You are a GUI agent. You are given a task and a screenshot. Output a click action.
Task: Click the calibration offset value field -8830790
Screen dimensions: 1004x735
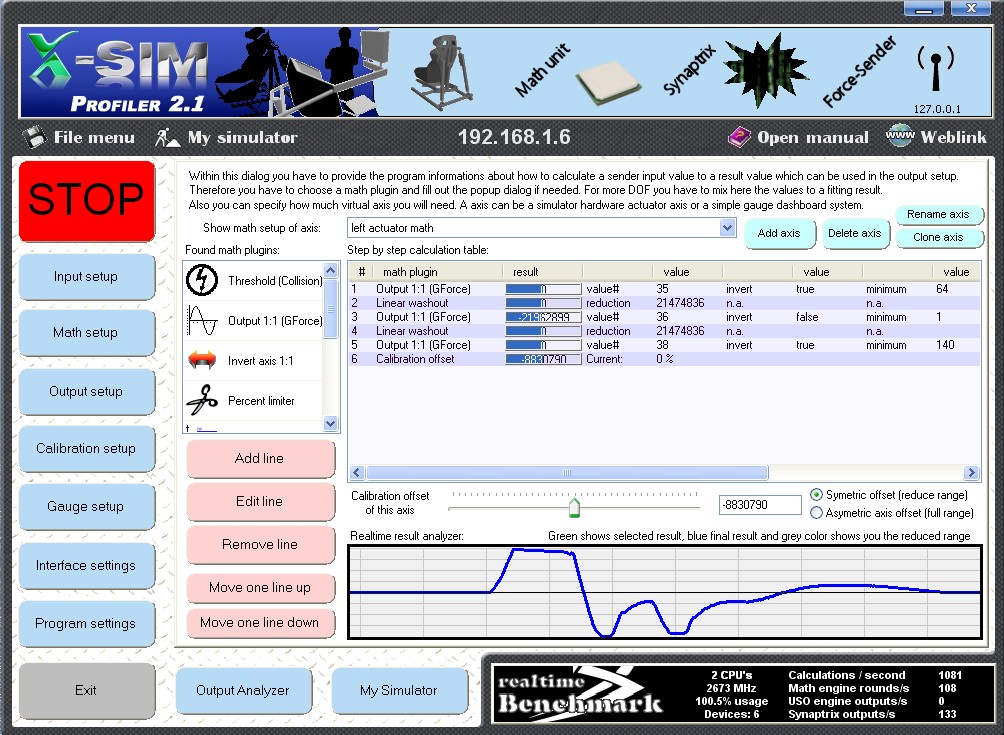point(760,505)
